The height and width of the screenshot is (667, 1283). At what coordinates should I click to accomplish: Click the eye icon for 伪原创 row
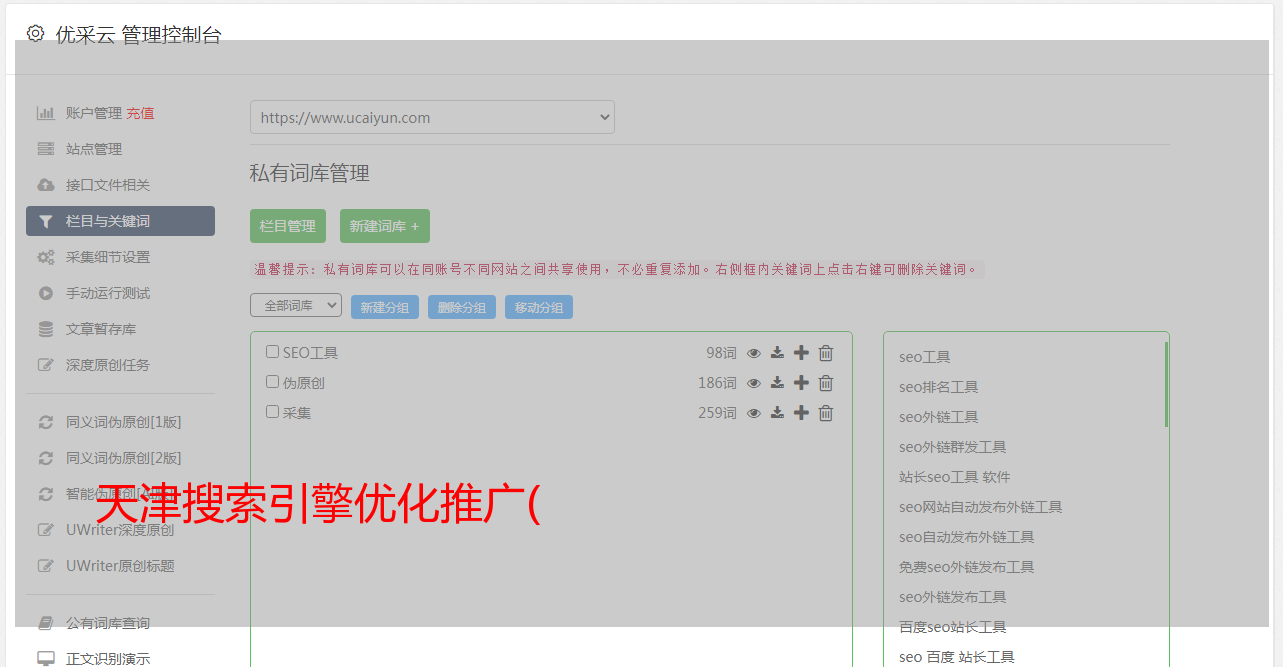click(x=754, y=383)
